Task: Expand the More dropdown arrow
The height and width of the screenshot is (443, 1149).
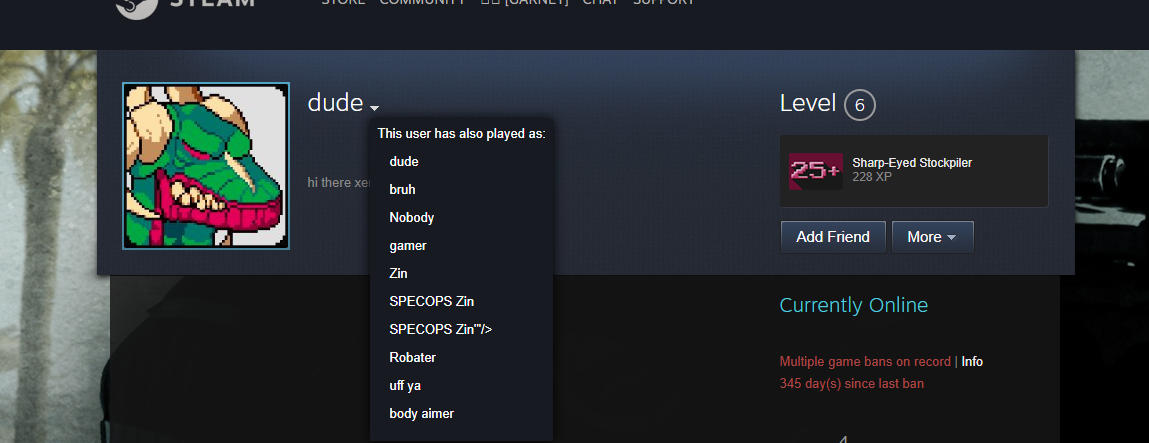Action: pos(952,237)
